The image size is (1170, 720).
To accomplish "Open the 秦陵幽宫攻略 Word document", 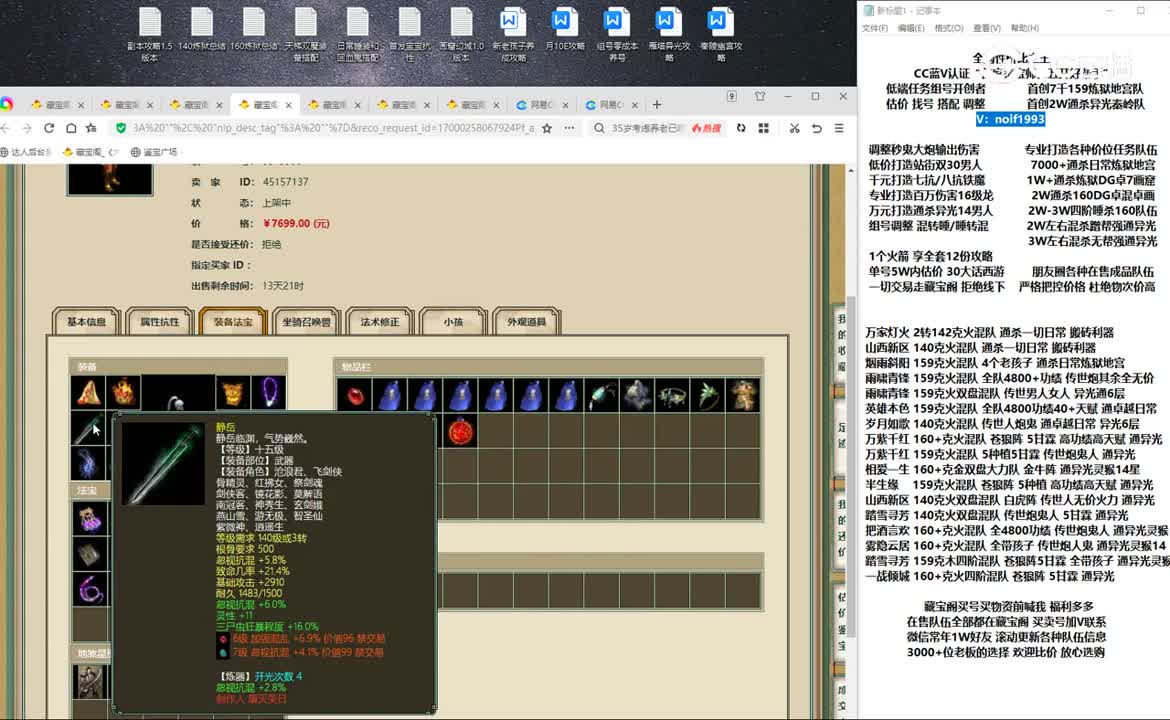I will (x=721, y=34).
